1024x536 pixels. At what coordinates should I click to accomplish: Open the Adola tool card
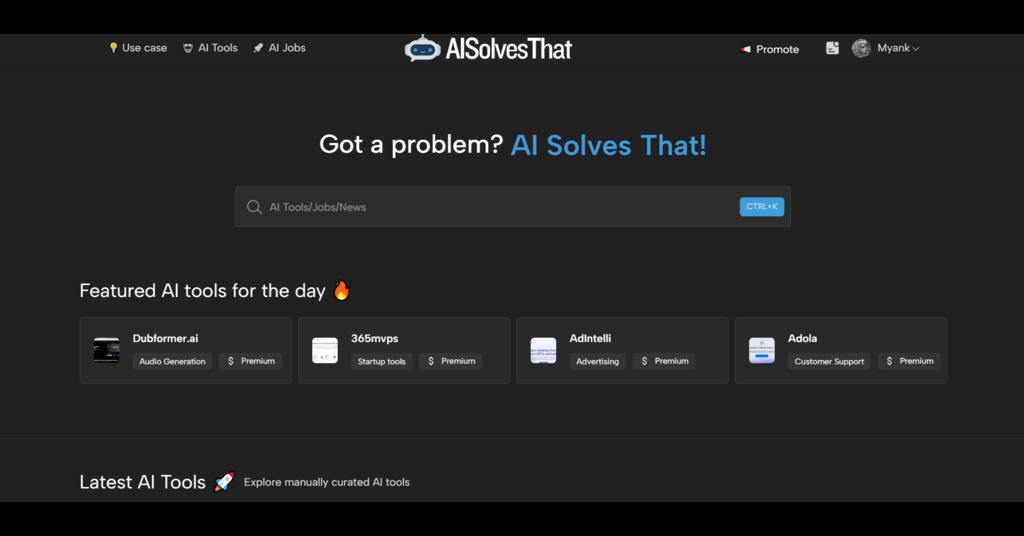[x=841, y=351]
